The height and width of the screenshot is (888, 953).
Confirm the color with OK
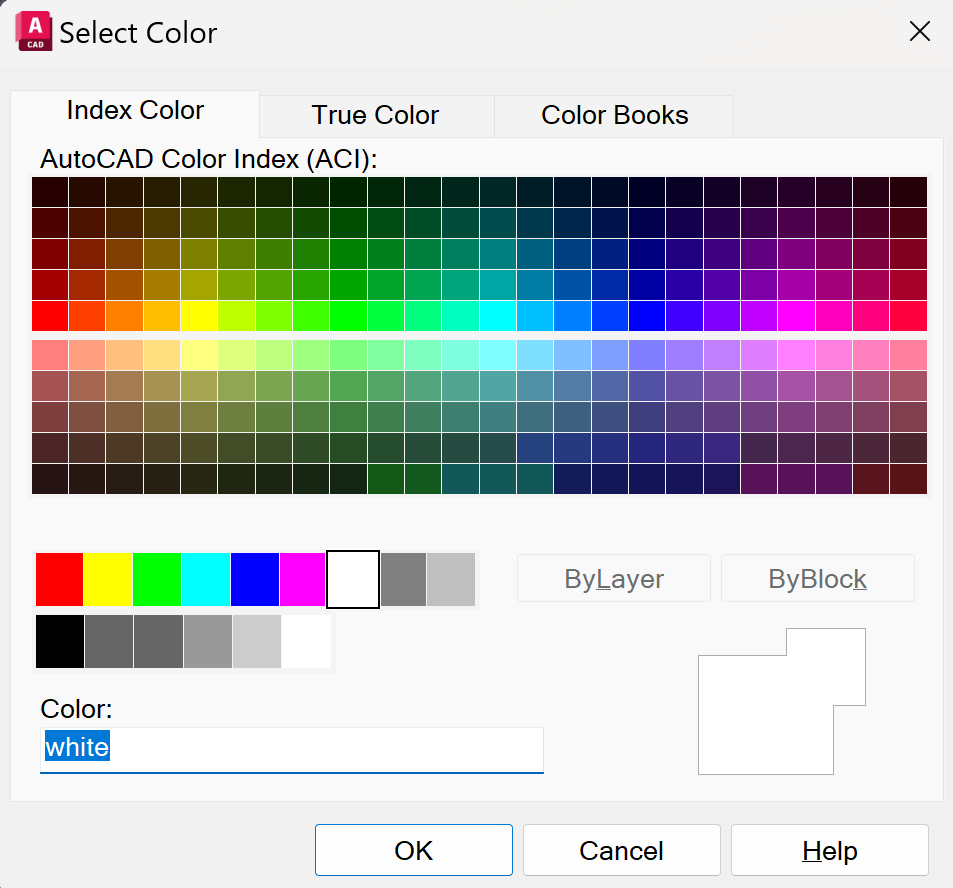[414, 850]
